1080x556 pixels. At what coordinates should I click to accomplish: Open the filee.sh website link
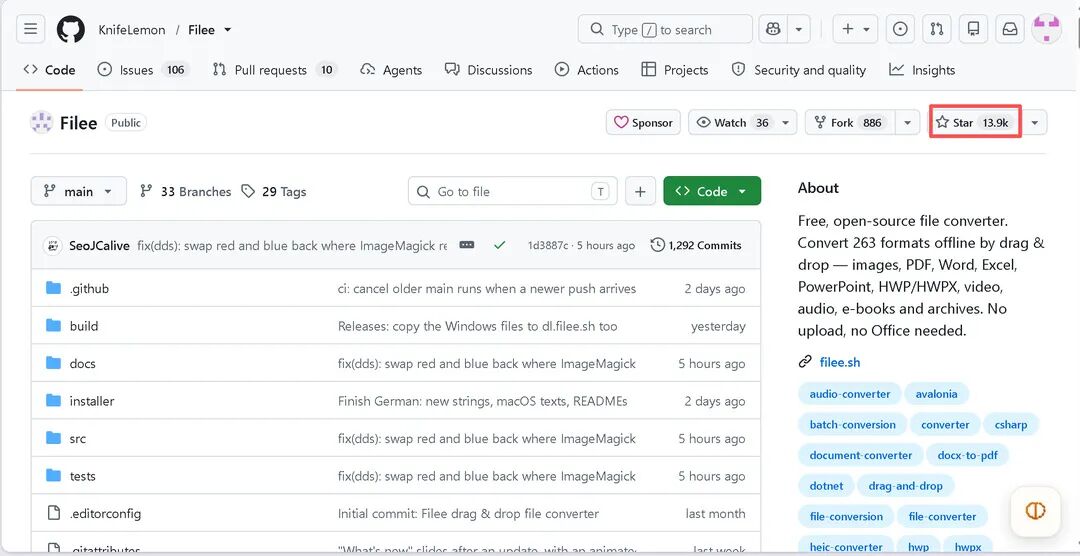pos(840,362)
